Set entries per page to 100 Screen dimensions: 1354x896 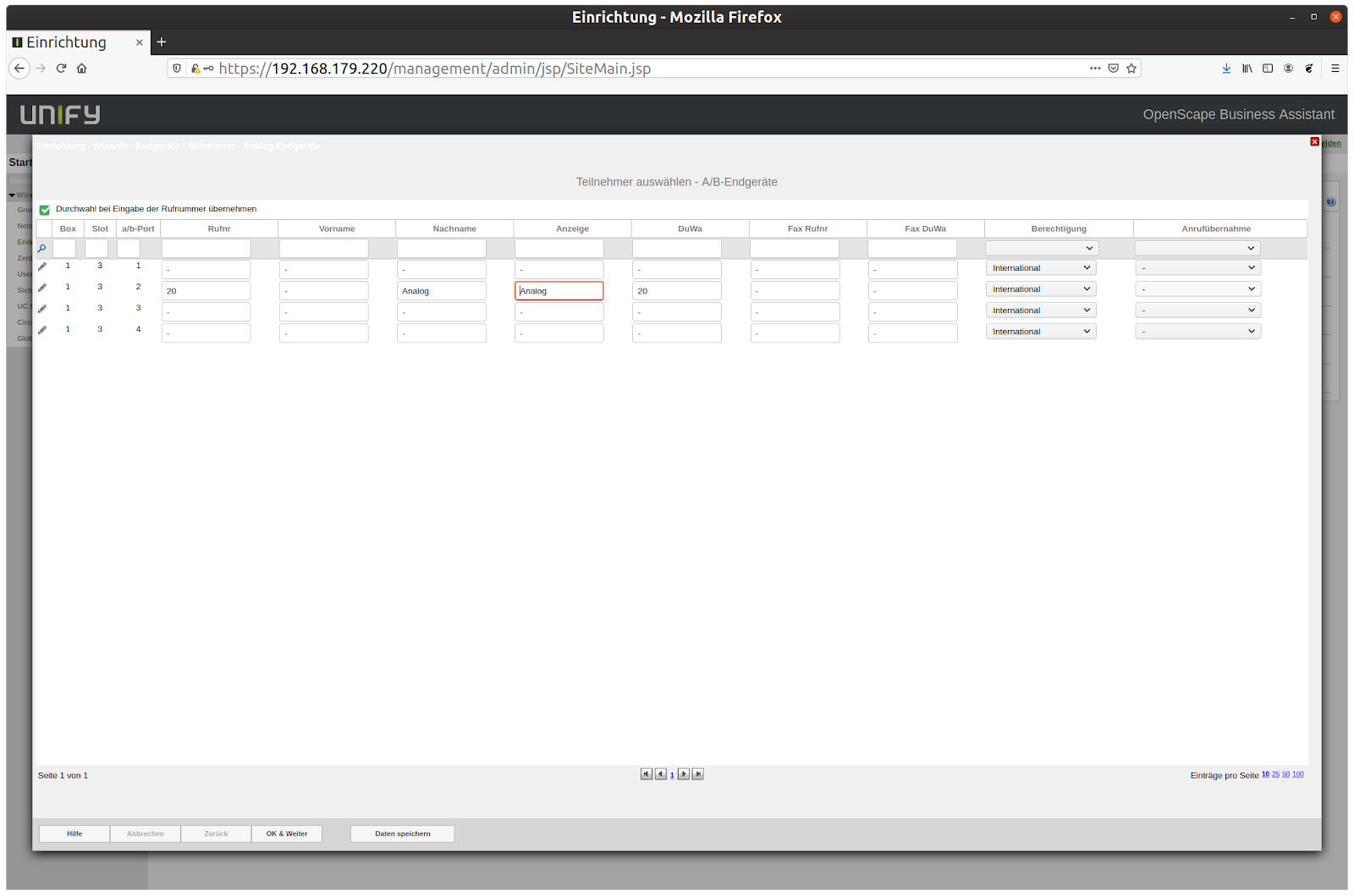pyautogui.click(x=1298, y=774)
